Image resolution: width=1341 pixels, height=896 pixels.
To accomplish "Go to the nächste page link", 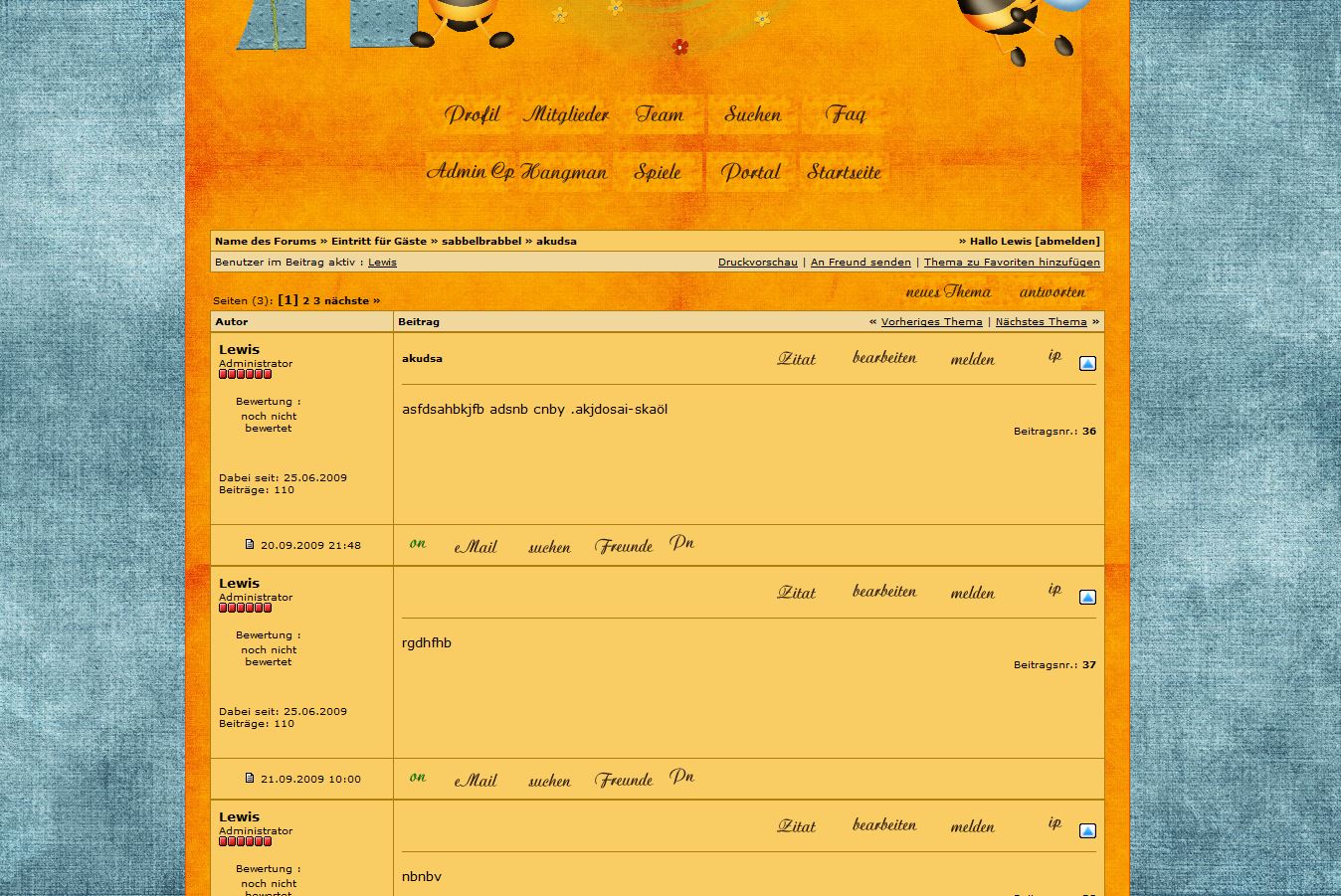I will pos(346,300).
